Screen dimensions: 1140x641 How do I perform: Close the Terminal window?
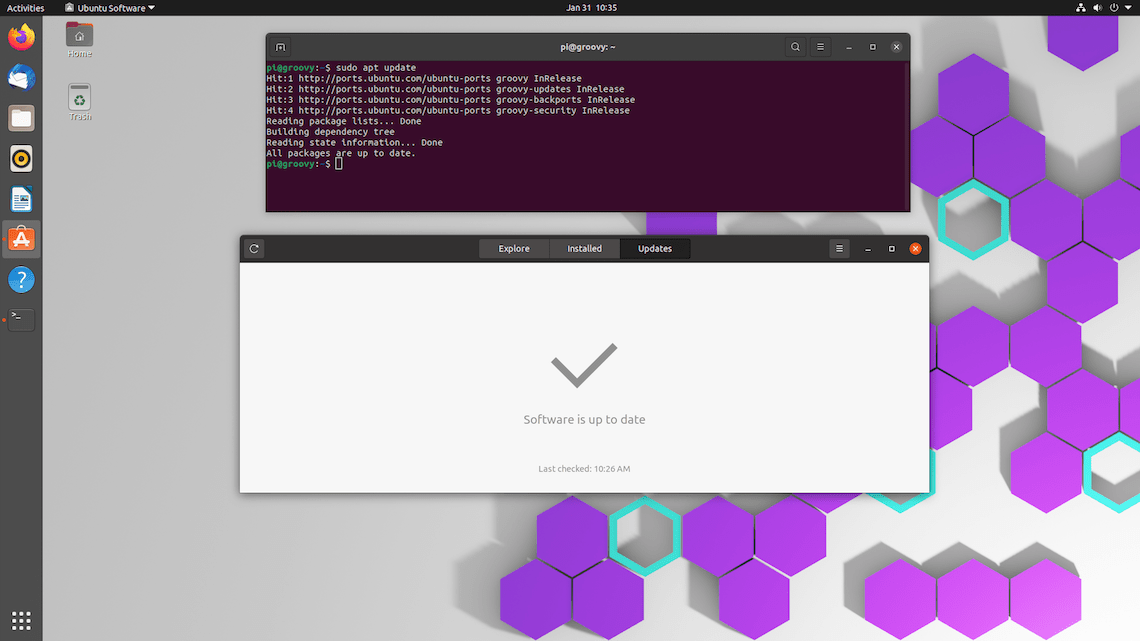coord(896,47)
